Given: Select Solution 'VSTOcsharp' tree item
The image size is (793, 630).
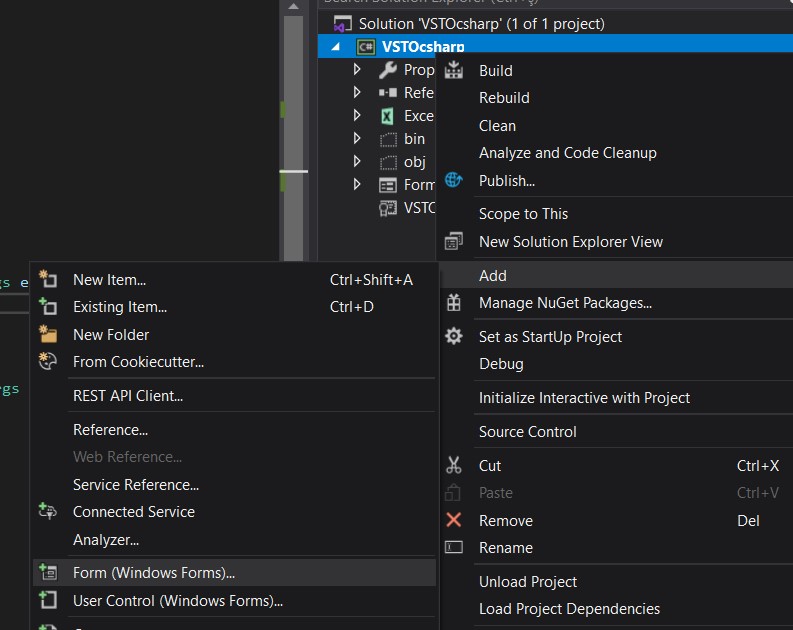Looking at the screenshot, I should (x=481, y=24).
